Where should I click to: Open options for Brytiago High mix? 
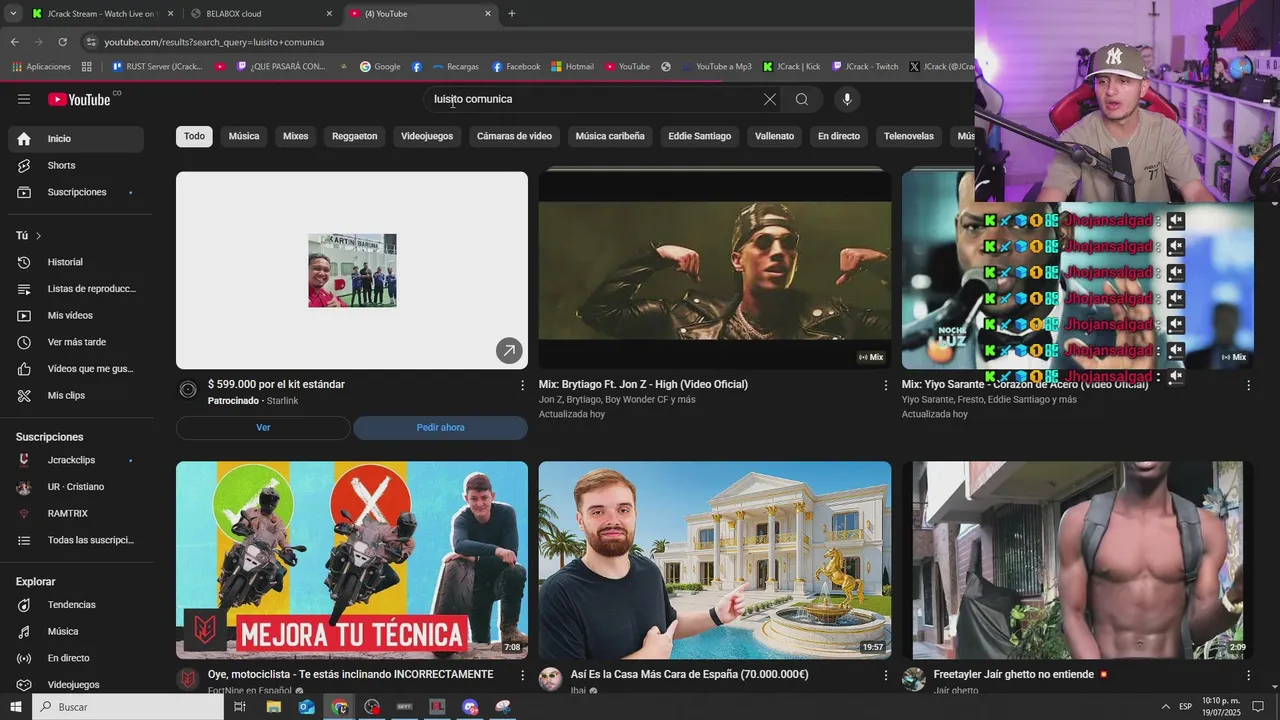[x=885, y=385]
